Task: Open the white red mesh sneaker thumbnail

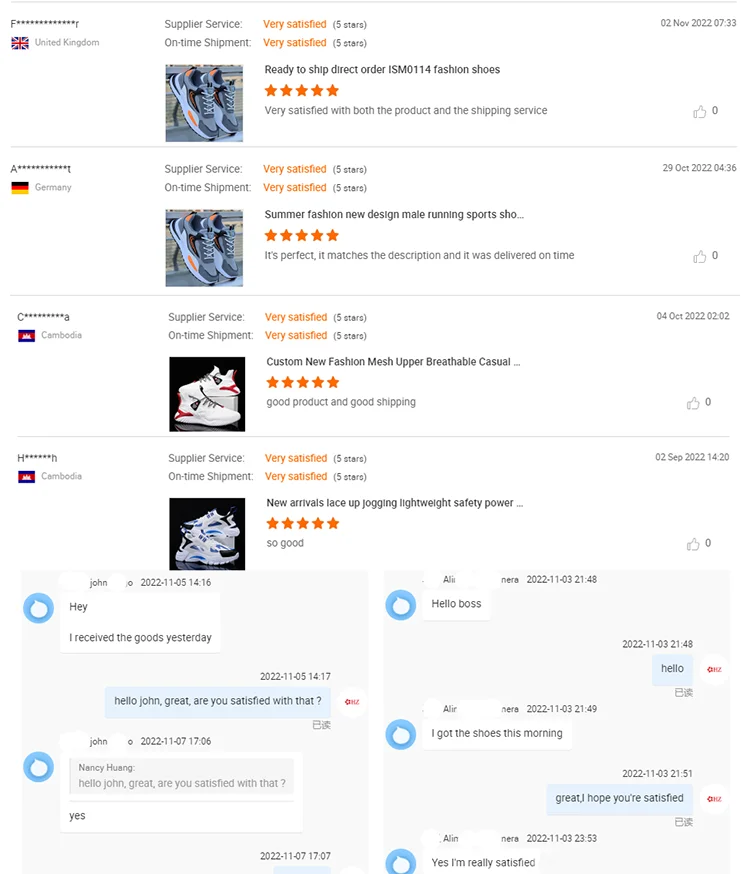Action: (x=207, y=394)
